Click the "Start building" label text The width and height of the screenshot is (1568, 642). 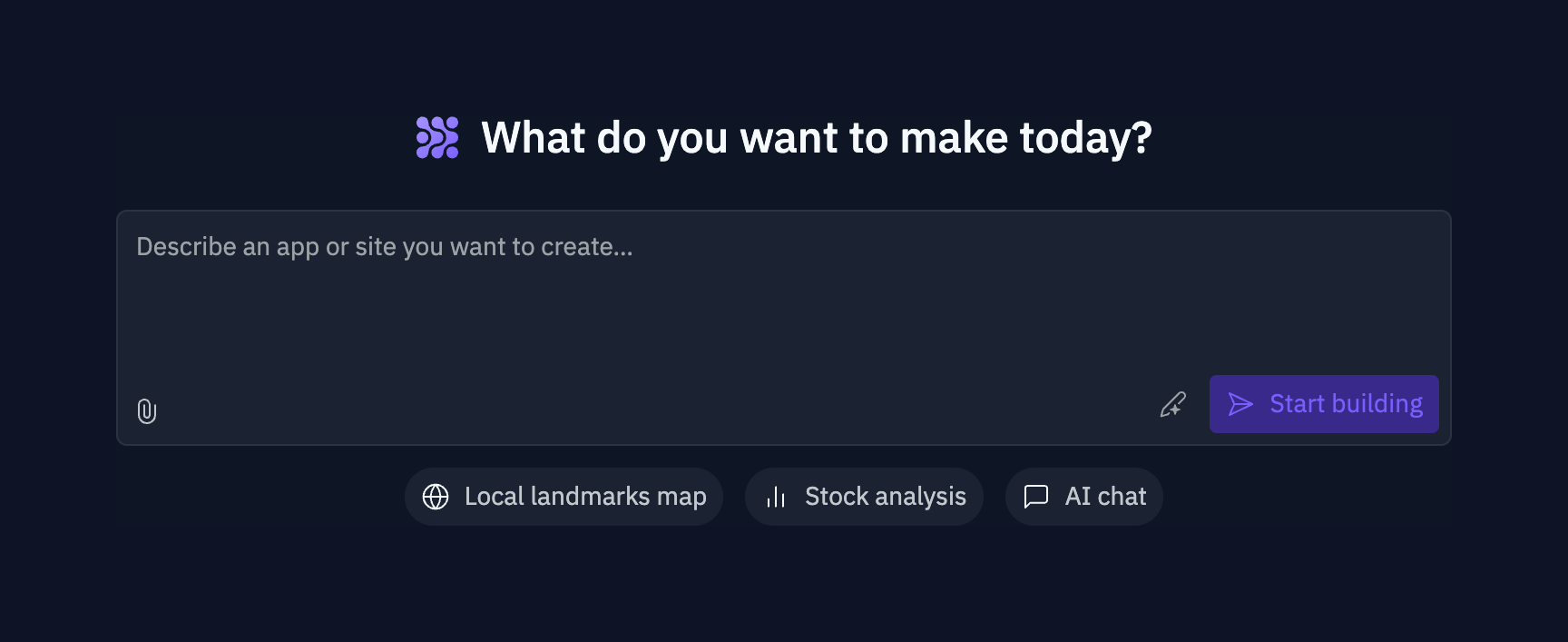1346,404
